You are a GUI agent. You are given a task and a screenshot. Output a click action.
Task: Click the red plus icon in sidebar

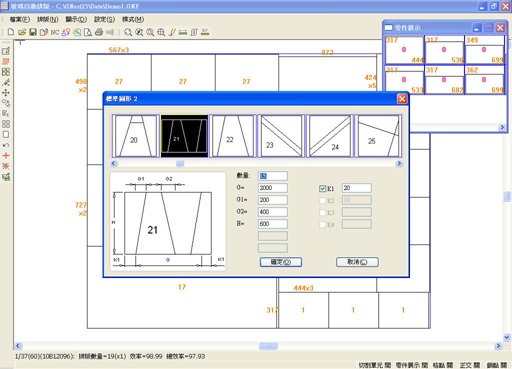(6, 155)
